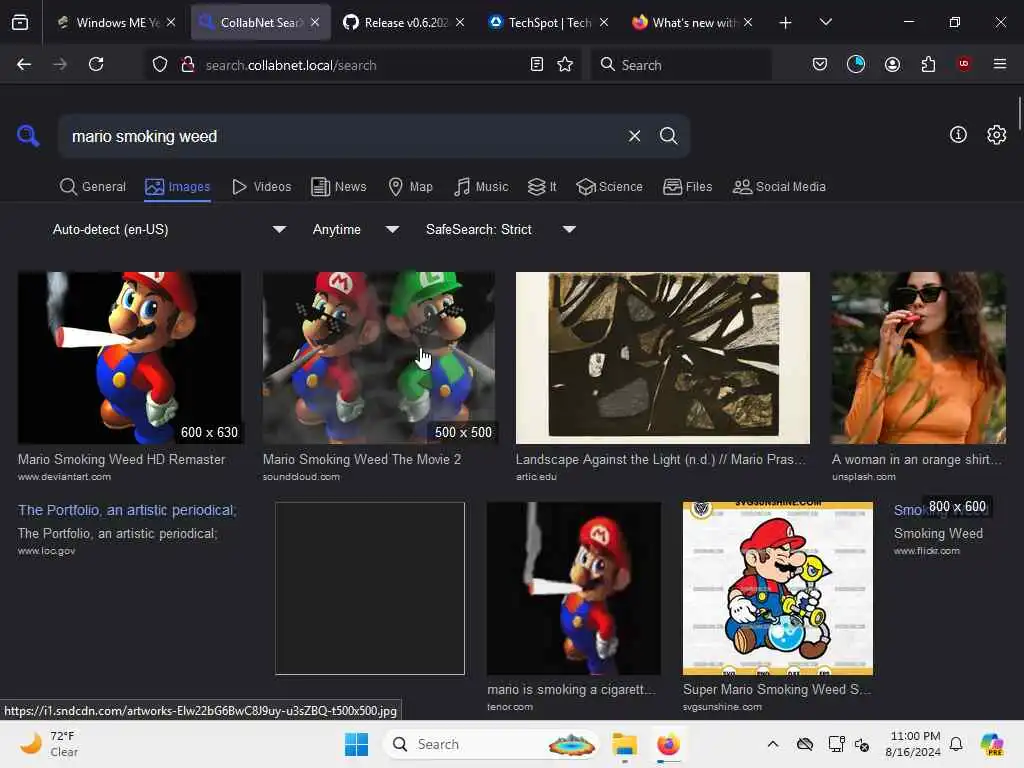This screenshot has height=768, width=1024.
Task: Switch to the News category
Action: pyautogui.click(x=339, y=187)
